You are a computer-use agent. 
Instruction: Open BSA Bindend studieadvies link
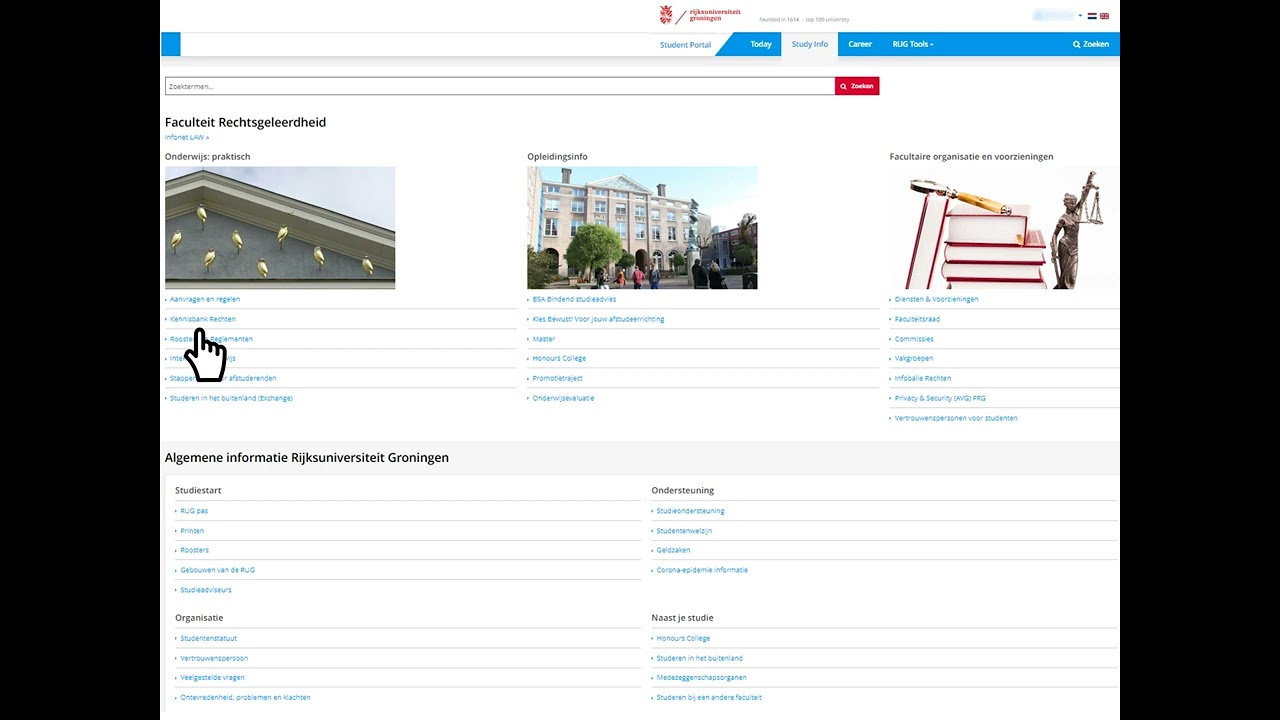[x=574, y=299]
